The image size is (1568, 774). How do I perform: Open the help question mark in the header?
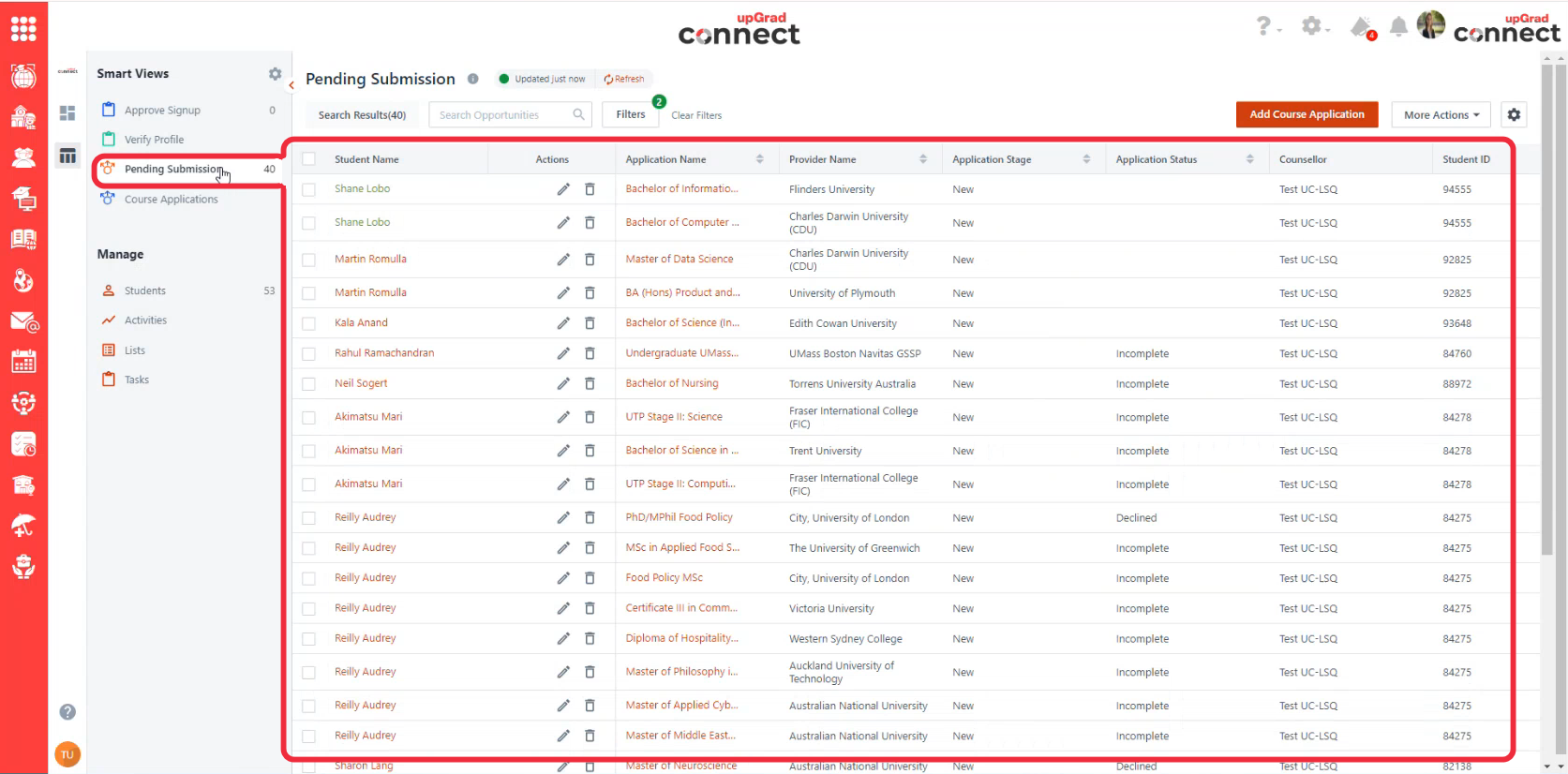[1263, 27]
